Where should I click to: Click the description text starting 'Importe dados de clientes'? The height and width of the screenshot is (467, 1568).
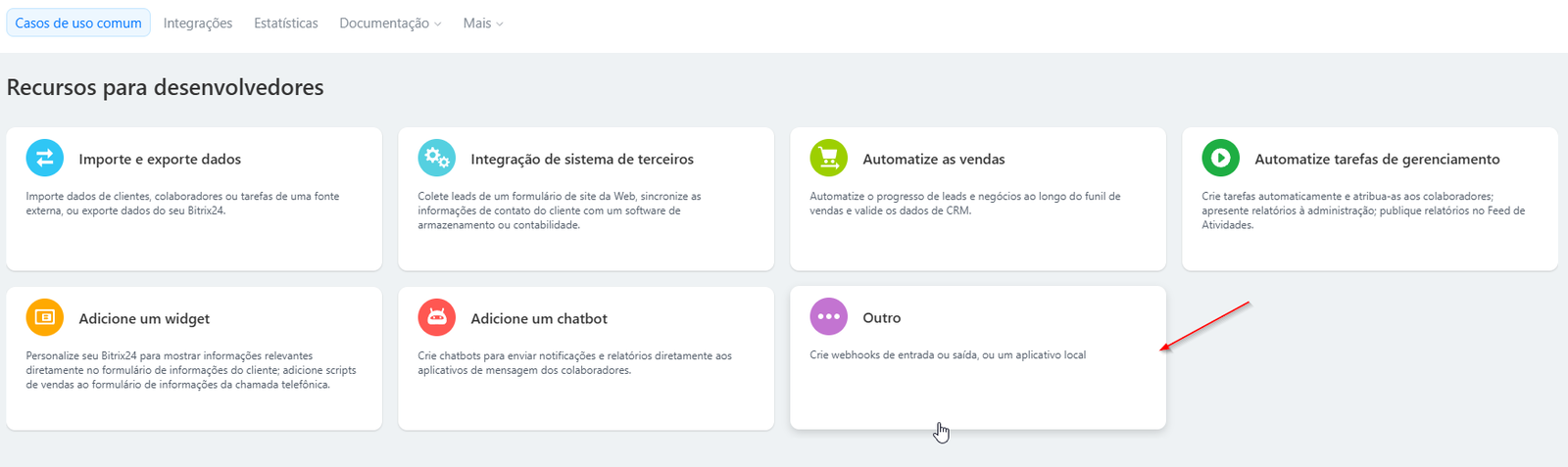click(182, 203)
